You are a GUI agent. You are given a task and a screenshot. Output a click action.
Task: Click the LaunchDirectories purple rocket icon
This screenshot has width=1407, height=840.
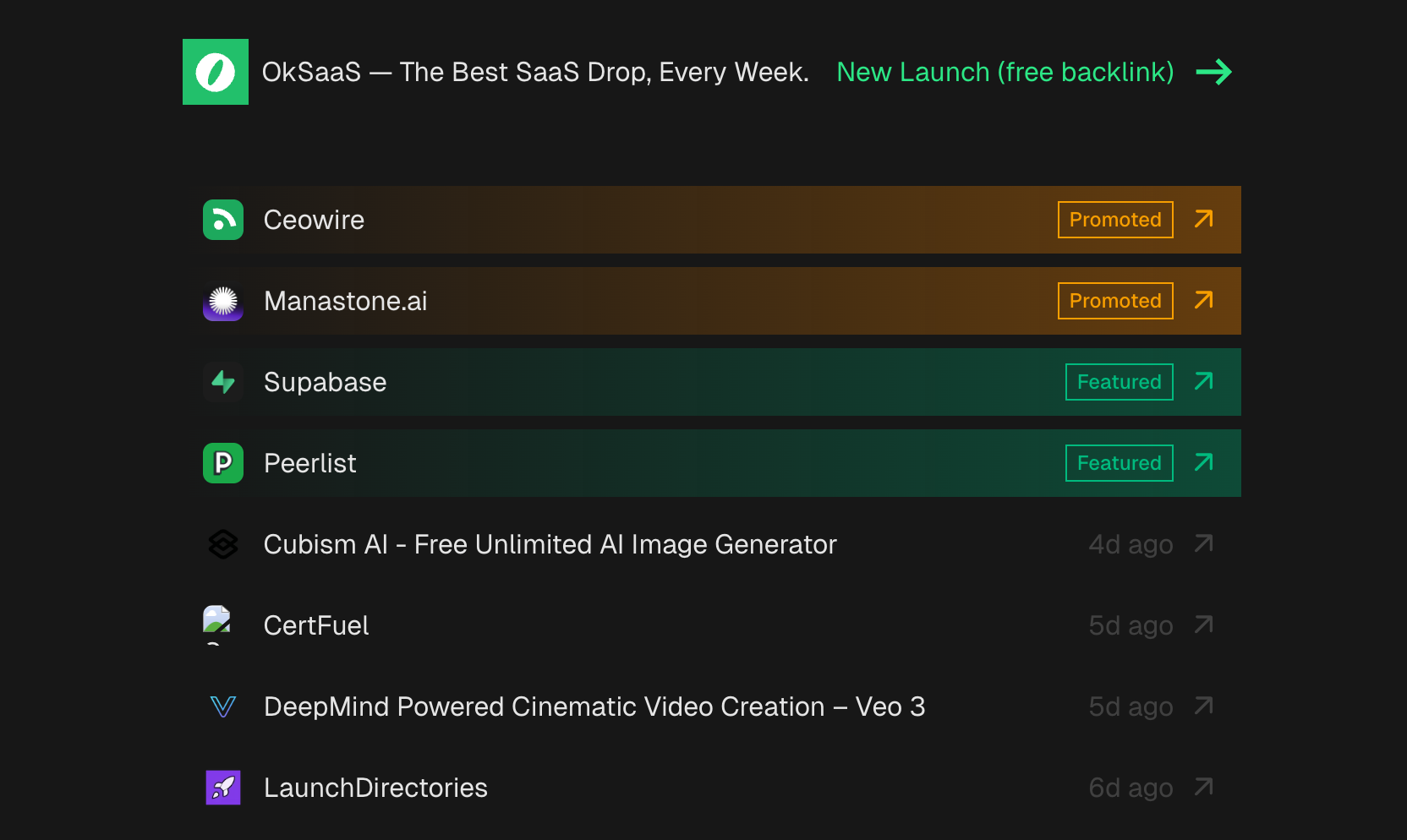(223, 788)
